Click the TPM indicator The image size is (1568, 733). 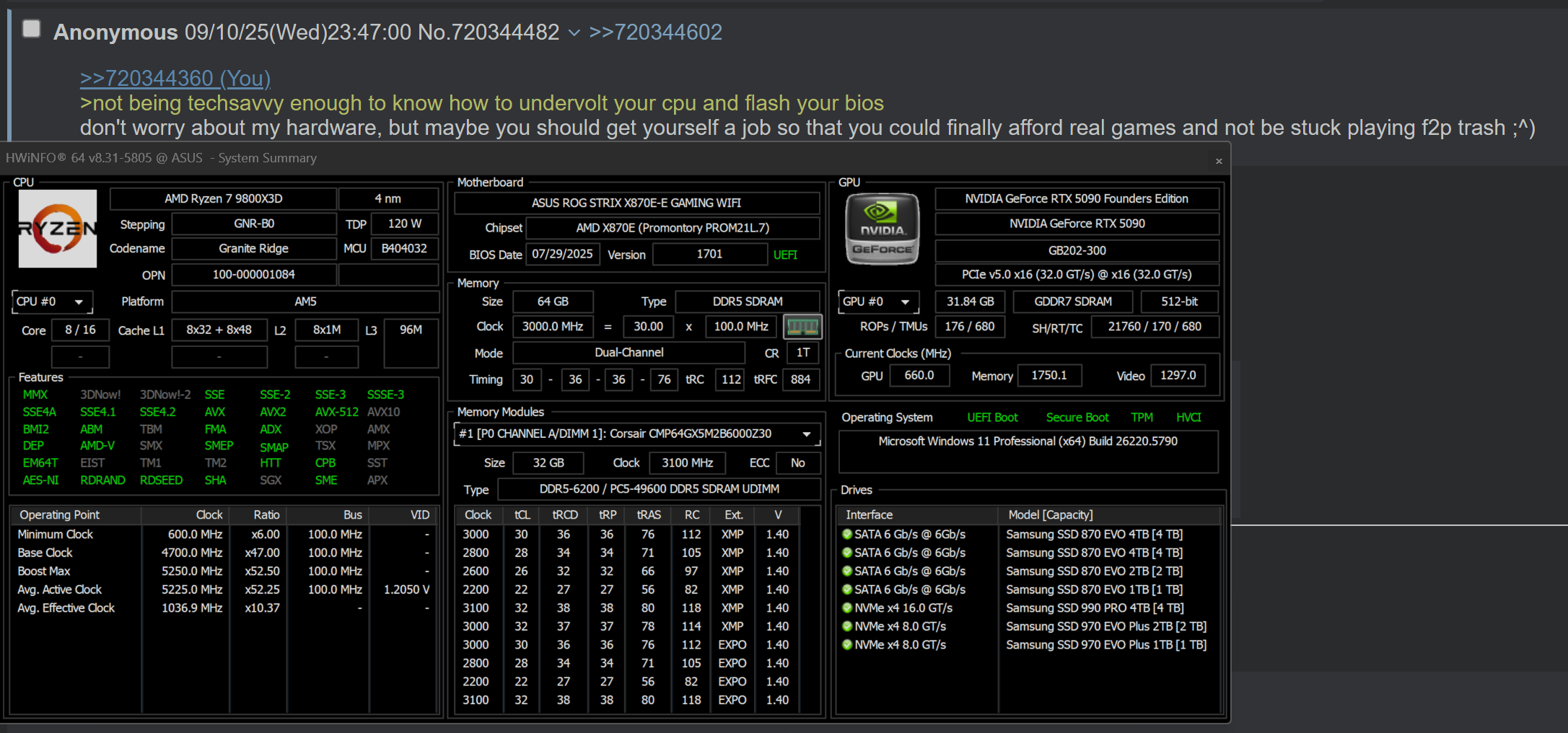pyautogui.click(x=1142, y=418)
